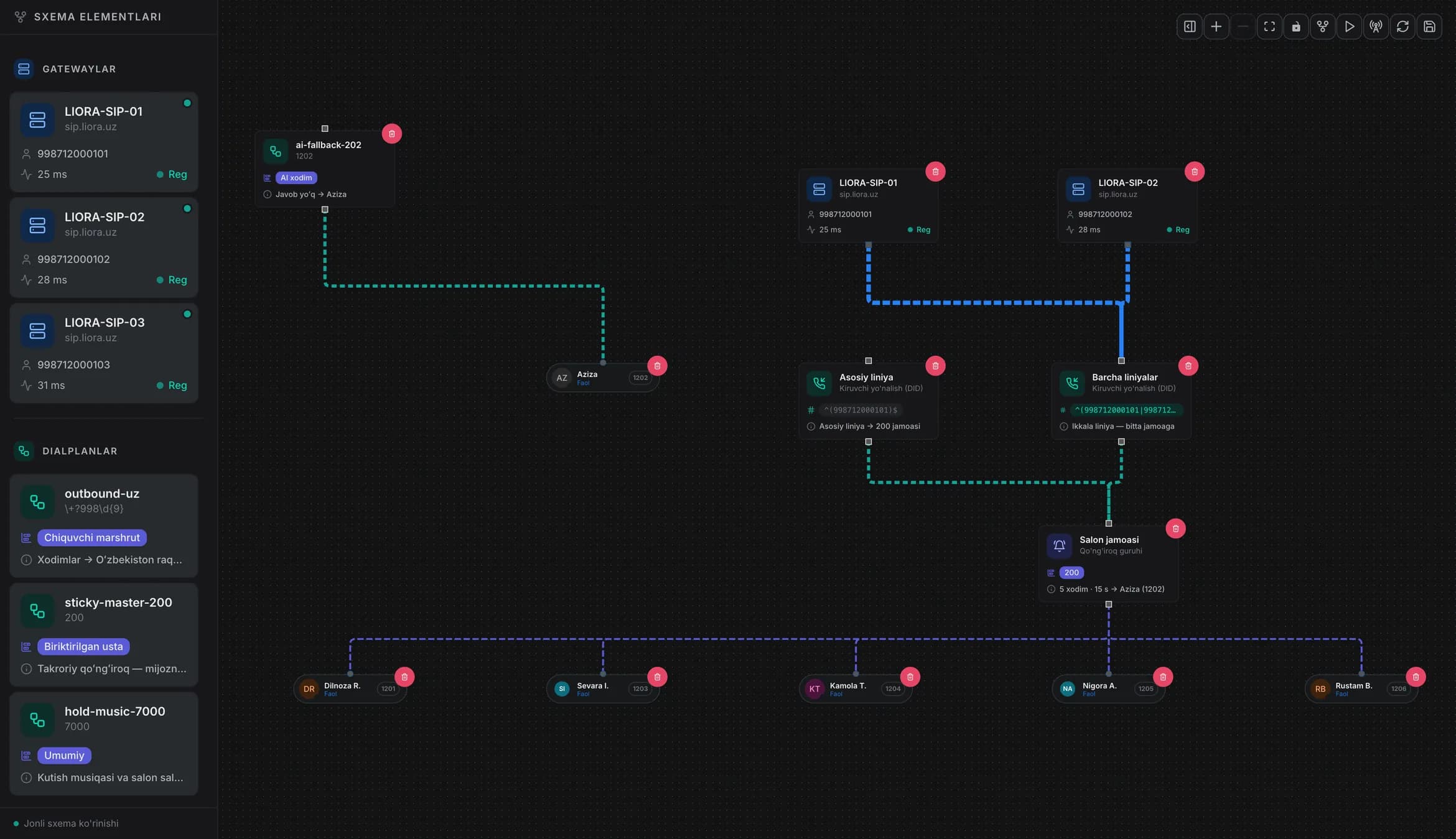The width and height of the screenshot is (1456, 839).
Task: Delete the LIORA-SIP-02 canvas node
Action: click(1195, 172)
